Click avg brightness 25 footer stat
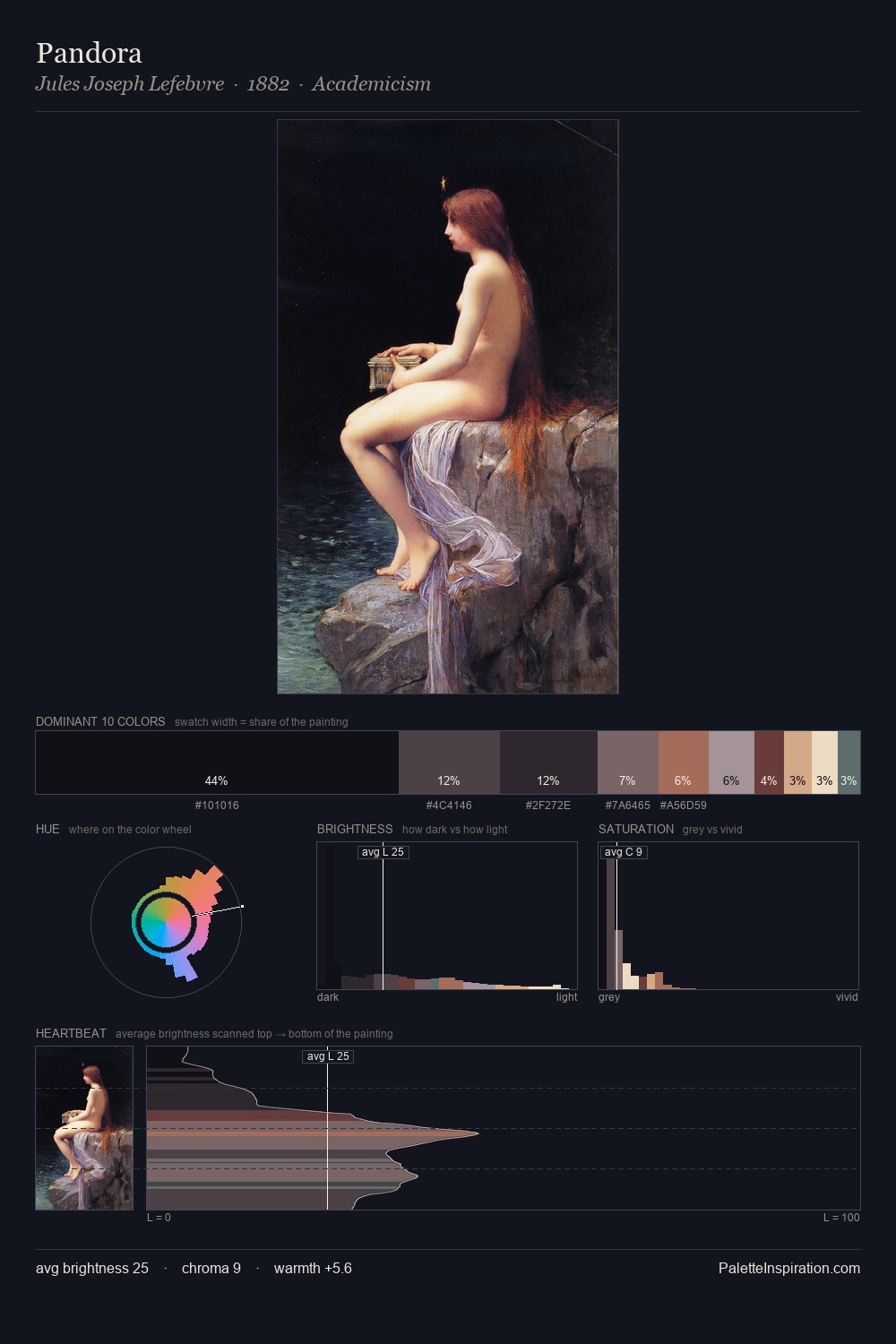896x1344 pixels. [x=92, y=1269]
